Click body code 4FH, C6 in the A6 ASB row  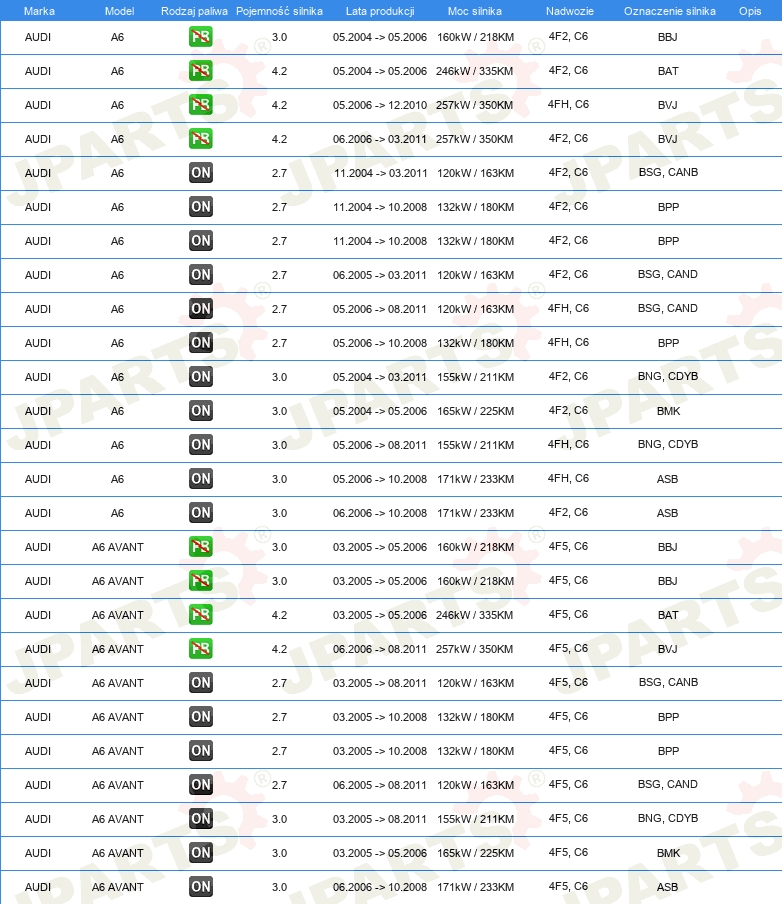568,479
